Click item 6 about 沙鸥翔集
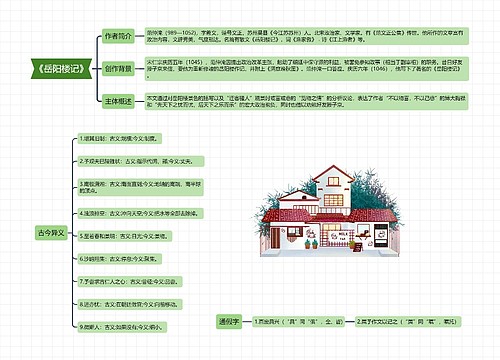This screenshot has width=500, height=360. click(120, 259)
